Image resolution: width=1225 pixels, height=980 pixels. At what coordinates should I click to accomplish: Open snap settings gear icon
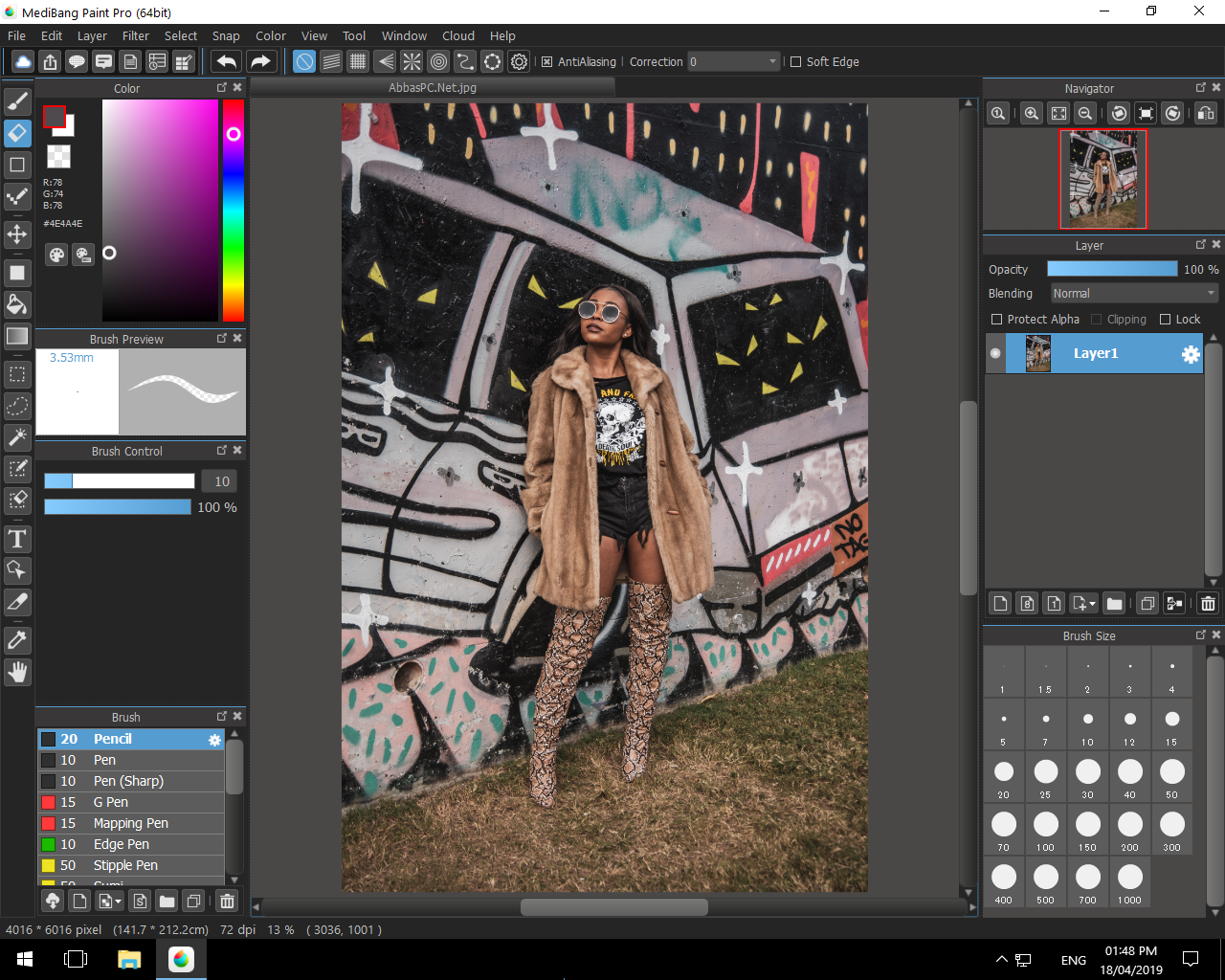(519, 61)
